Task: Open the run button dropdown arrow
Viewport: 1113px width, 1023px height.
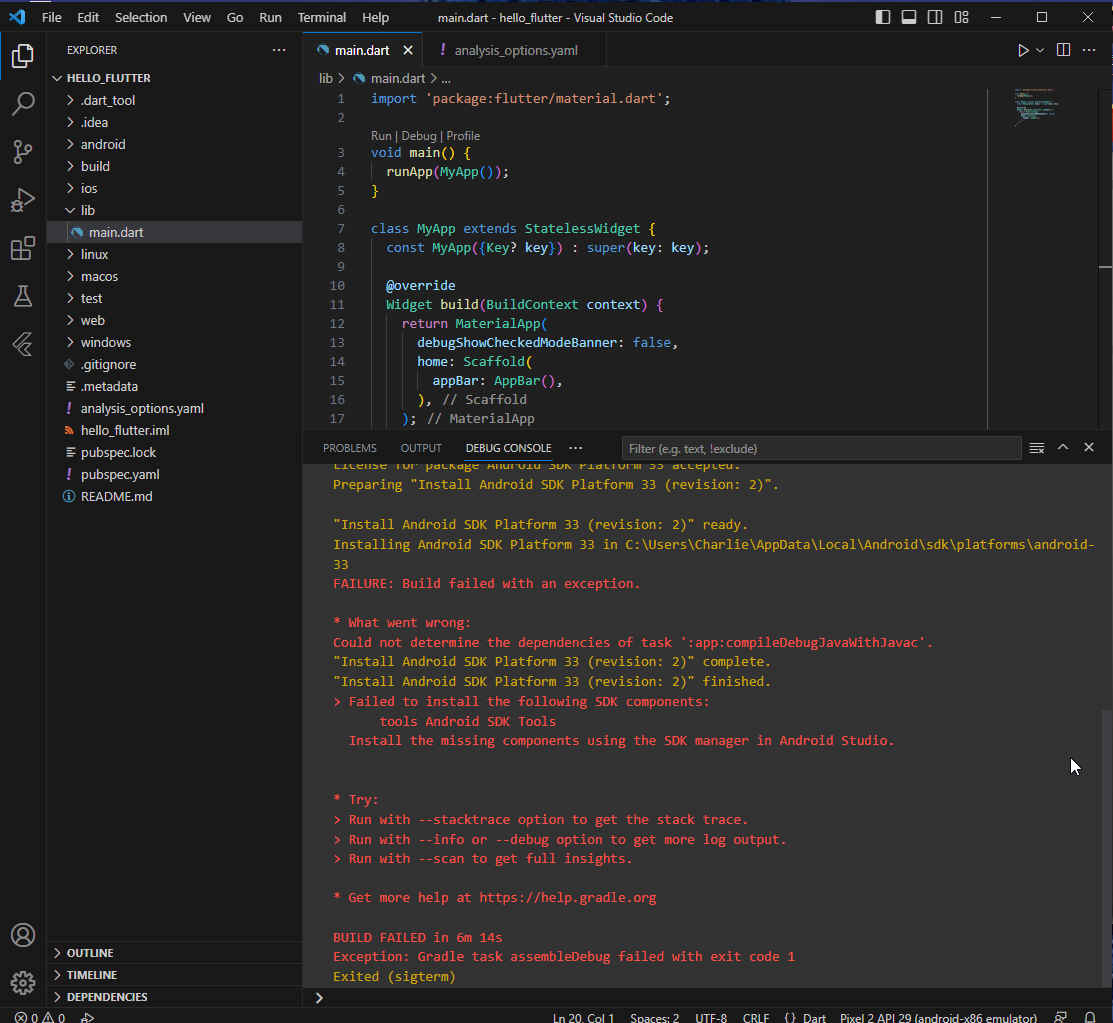Action: (1040, 50)
